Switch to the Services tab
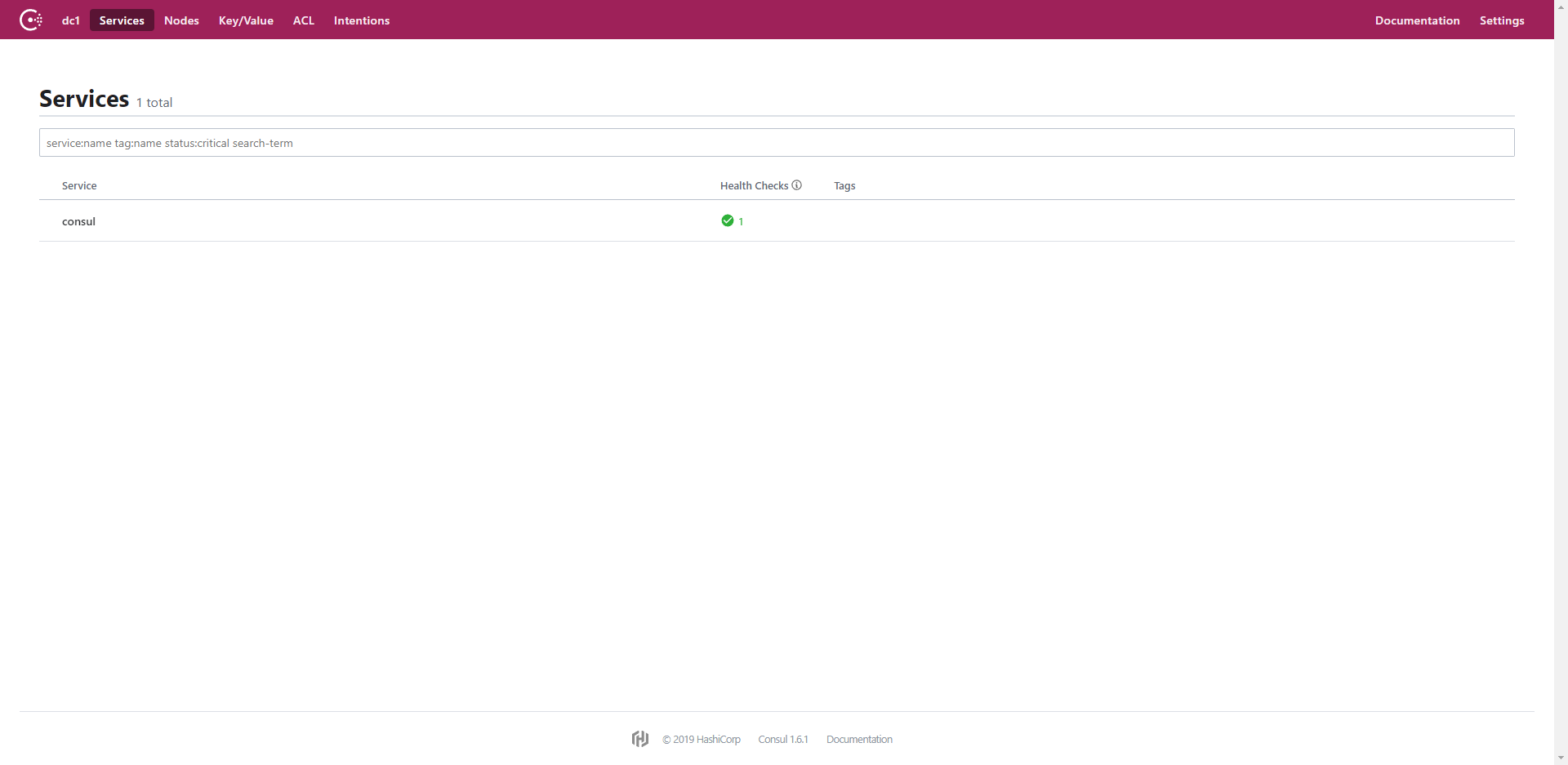 [x=122, y=20]
